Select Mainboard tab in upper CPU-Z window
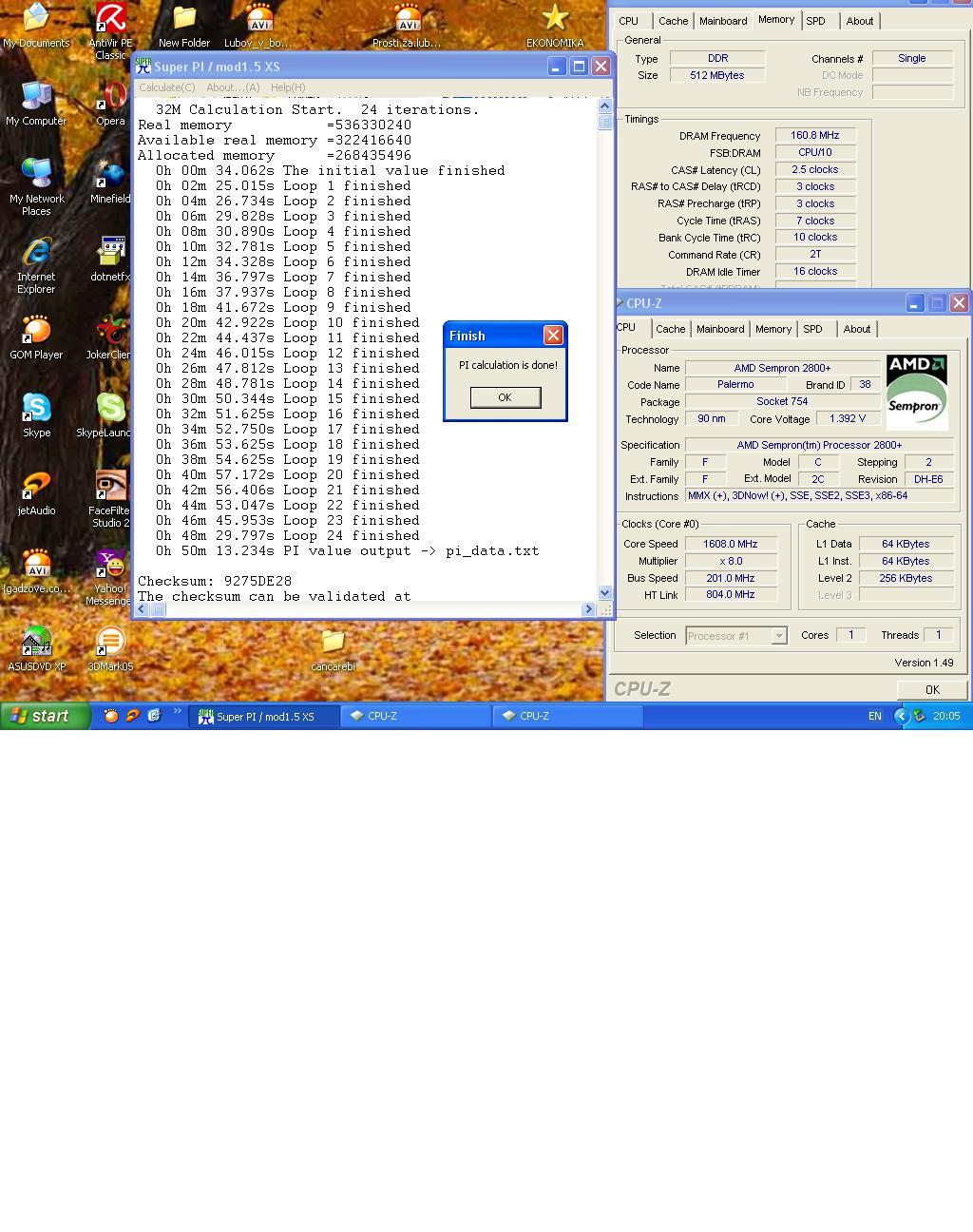 (x=723, y=21)
